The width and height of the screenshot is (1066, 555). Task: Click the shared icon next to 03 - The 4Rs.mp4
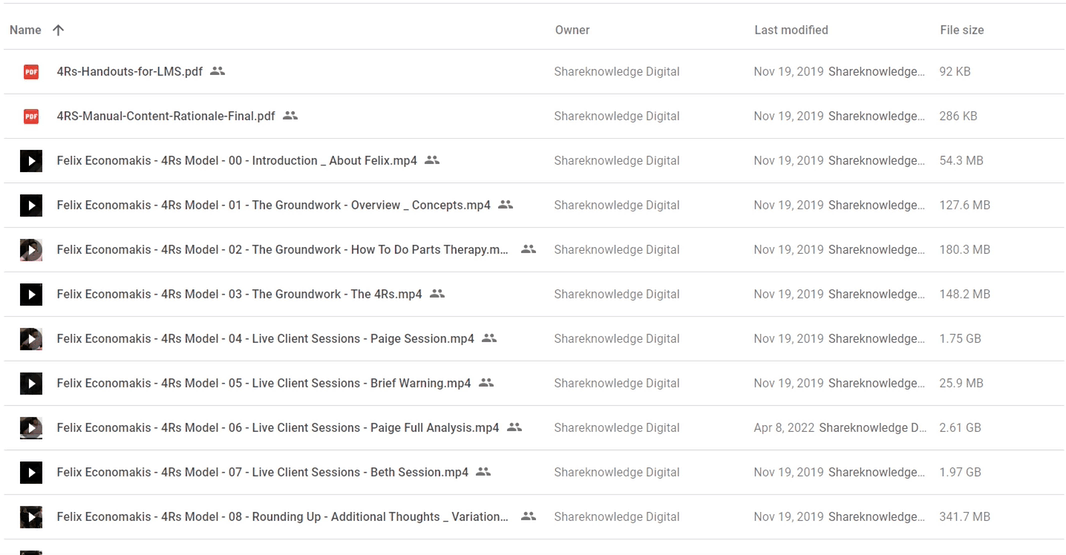pyautogui.click(x=437, y=294)
